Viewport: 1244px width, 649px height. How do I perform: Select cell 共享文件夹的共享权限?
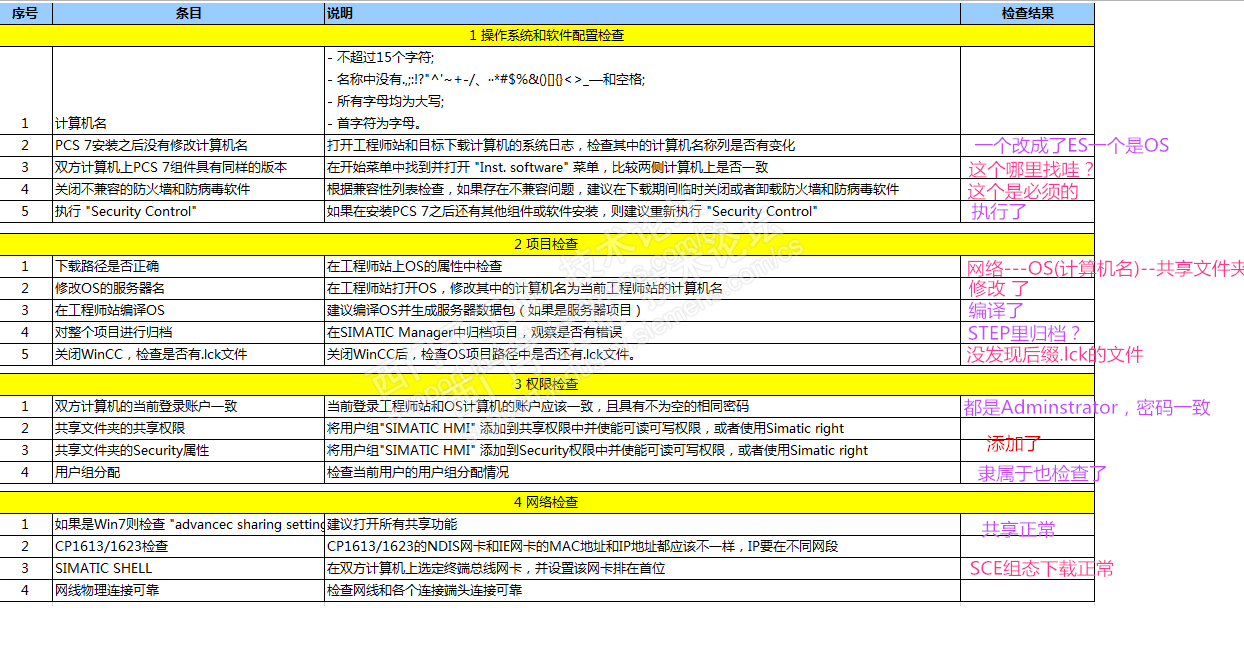coord(188,428)
